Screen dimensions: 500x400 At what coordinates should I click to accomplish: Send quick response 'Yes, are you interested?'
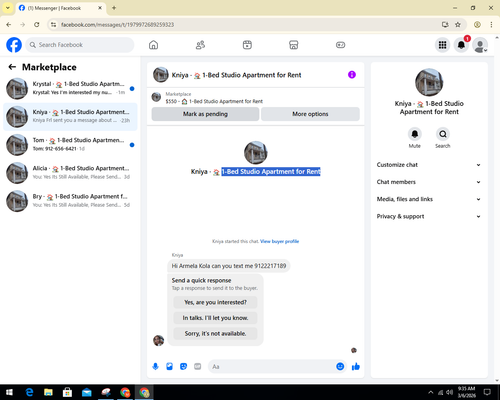click(x=215, y=302)
